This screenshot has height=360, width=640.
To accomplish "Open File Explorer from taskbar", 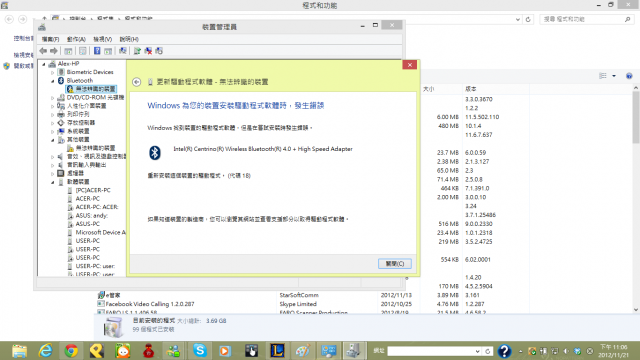I will coord(19,351).
